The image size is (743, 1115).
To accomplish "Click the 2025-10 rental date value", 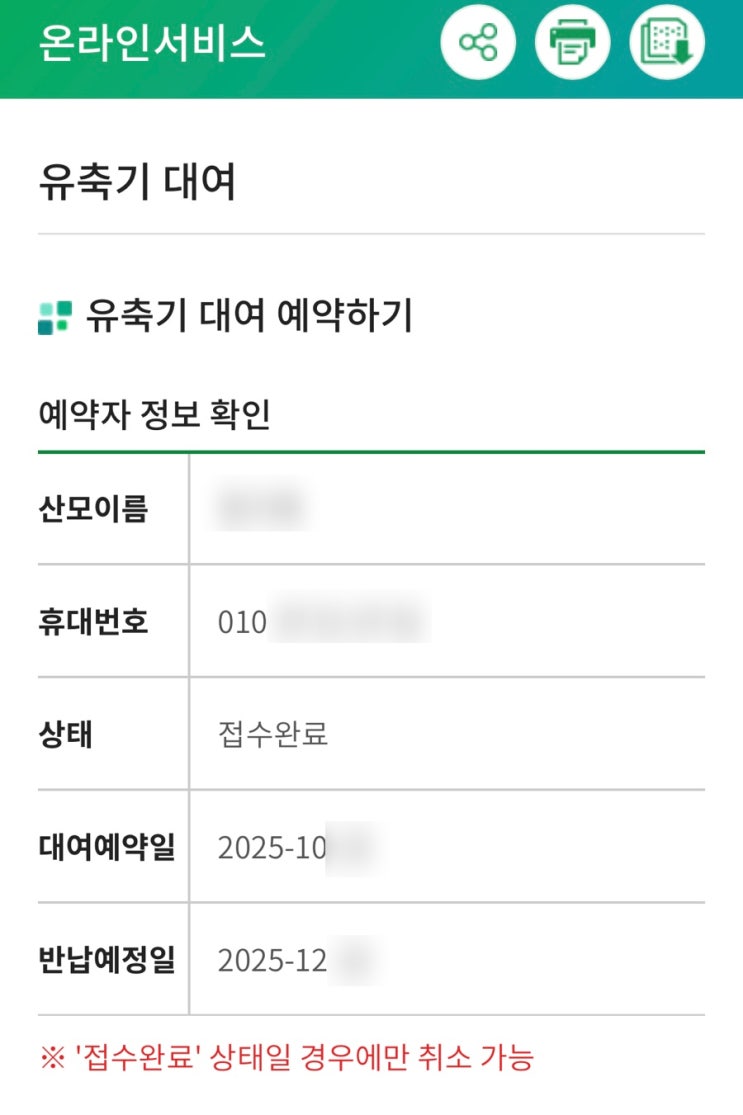I will [x=274, y=848].
